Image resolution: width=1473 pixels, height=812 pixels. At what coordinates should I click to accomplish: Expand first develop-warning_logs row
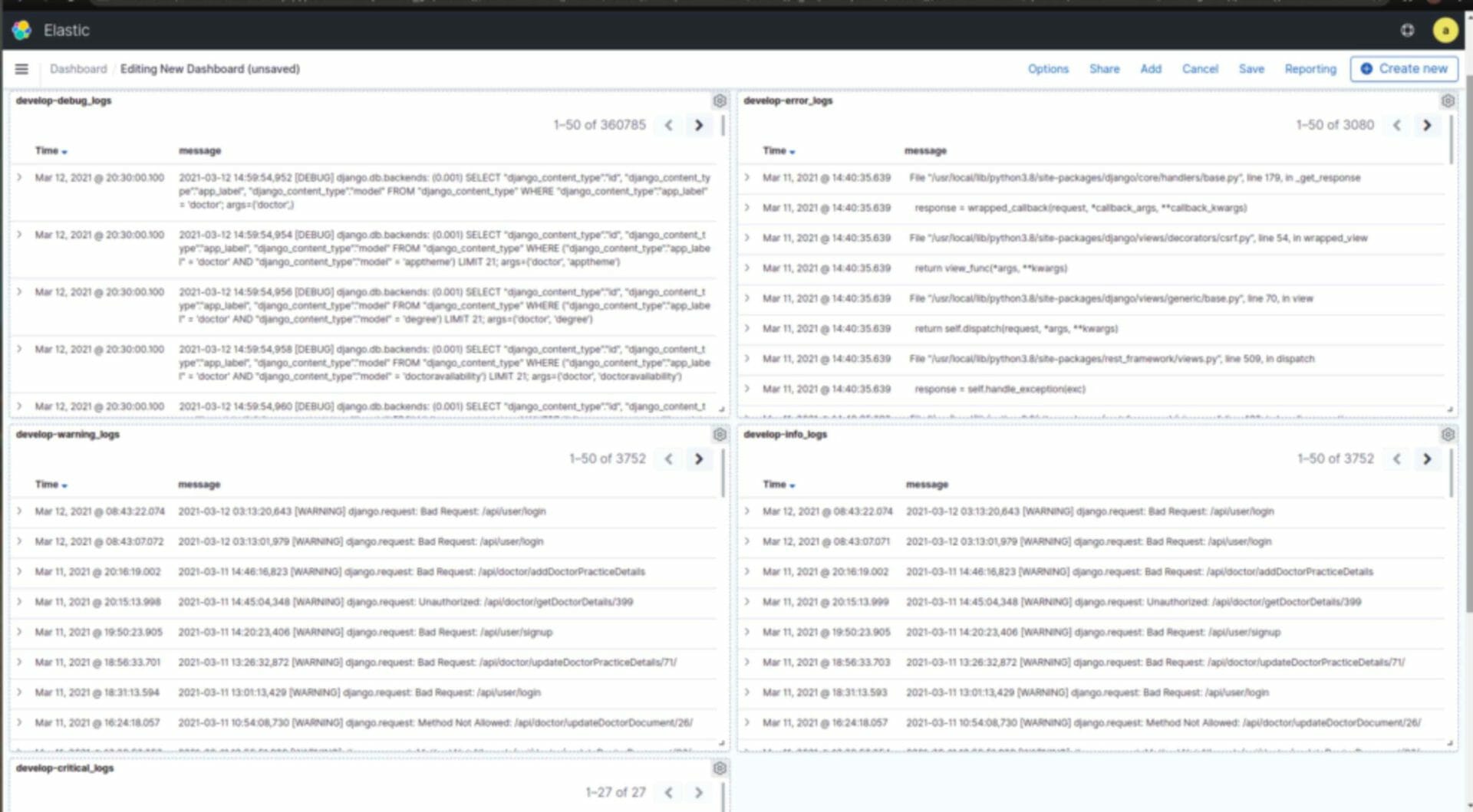click(19, 511)
